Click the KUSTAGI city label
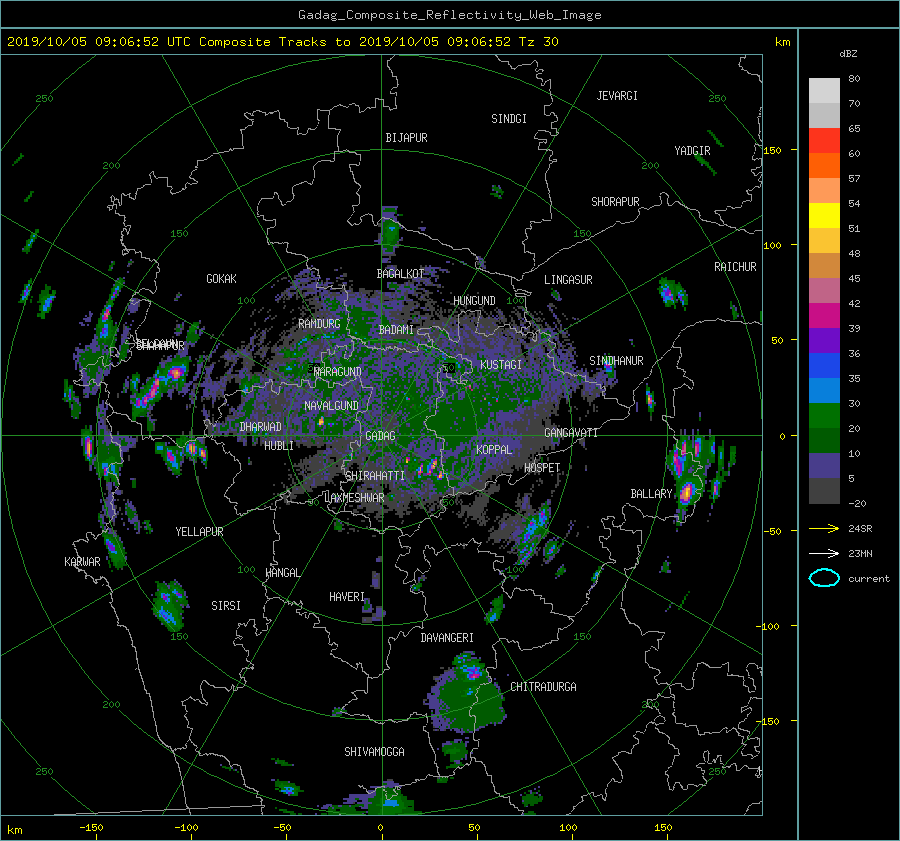Viewport: 900px width, 841px height. tap(501, 365)
